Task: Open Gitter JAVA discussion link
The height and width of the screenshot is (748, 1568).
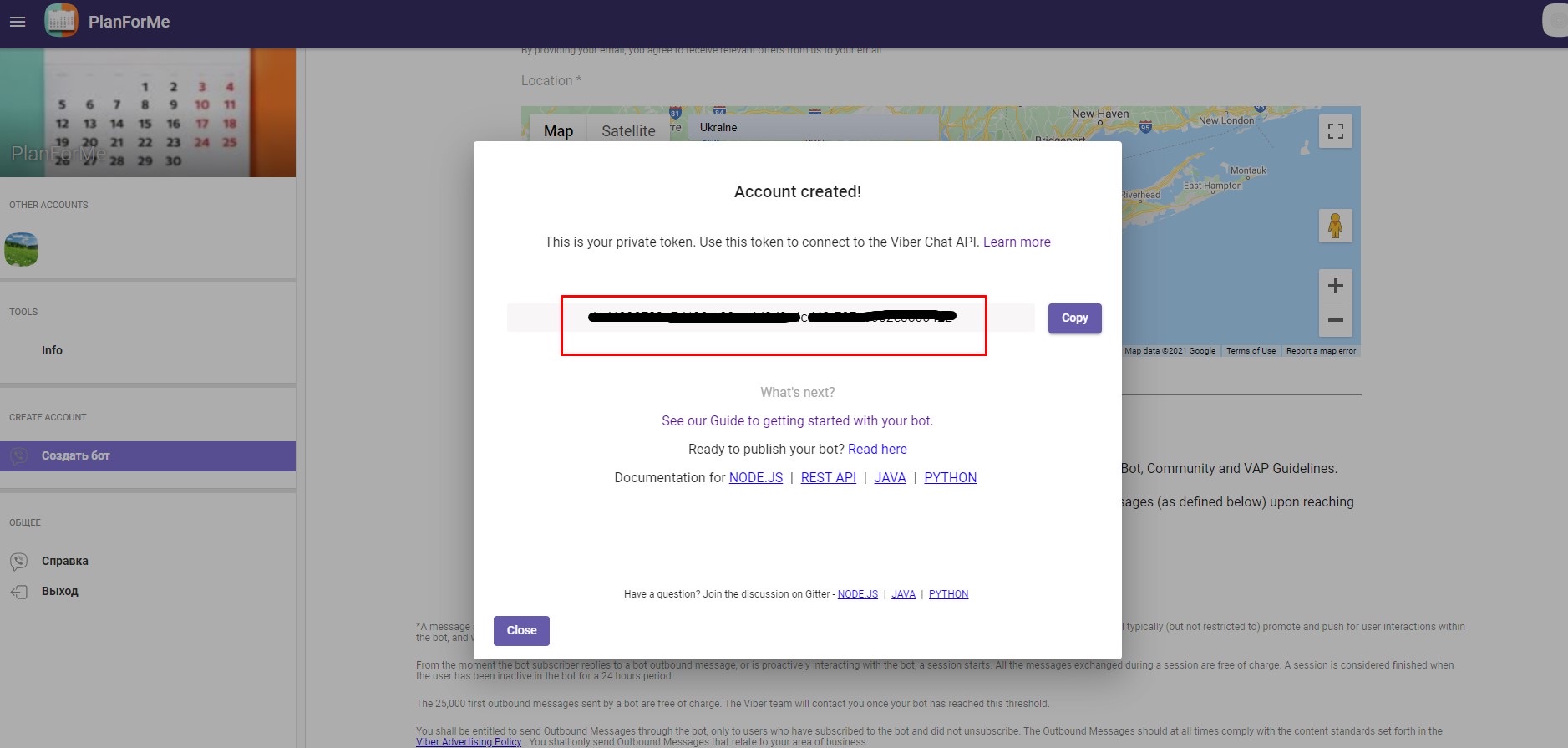Action: point(903,594)
